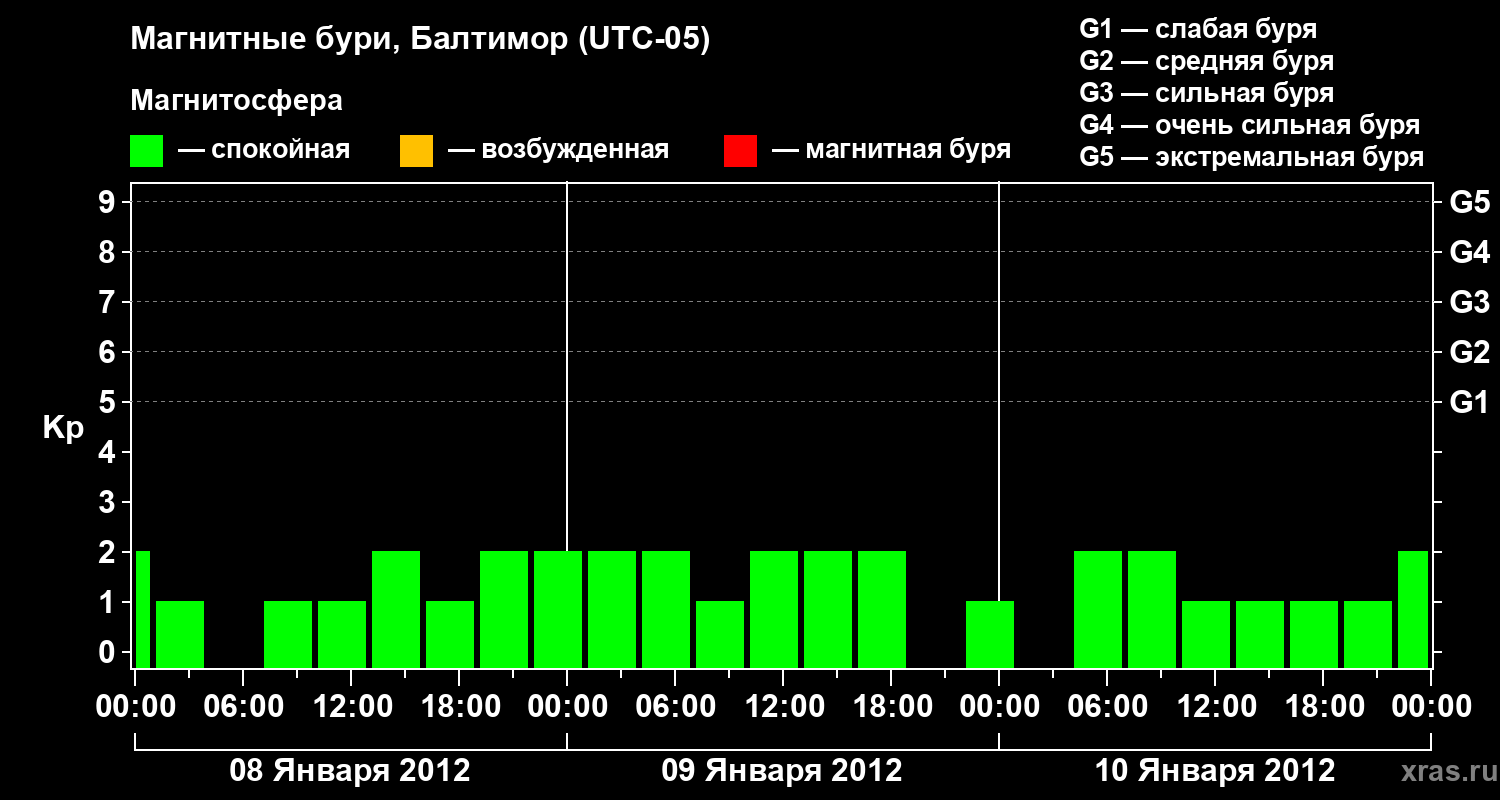Click the — магнитная буря legend label
The width and height of the screenshot is (1500, 800).
(891, 150)
